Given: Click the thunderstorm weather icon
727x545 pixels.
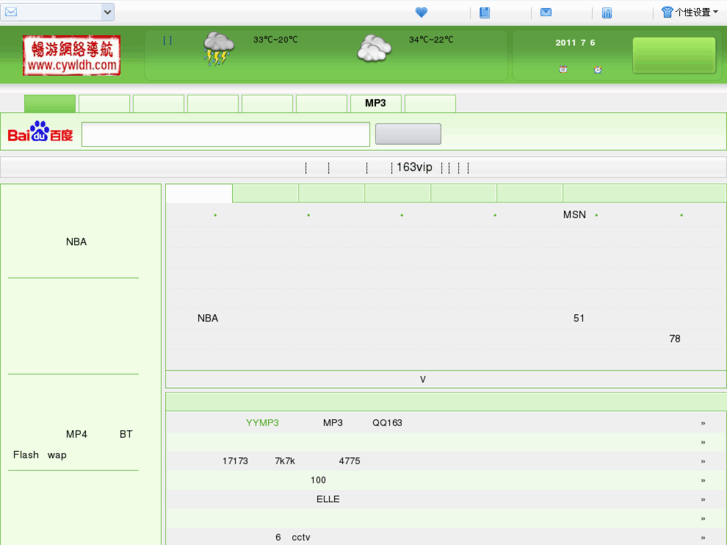Looking at the screenshot, I should [x=218, y=49].
